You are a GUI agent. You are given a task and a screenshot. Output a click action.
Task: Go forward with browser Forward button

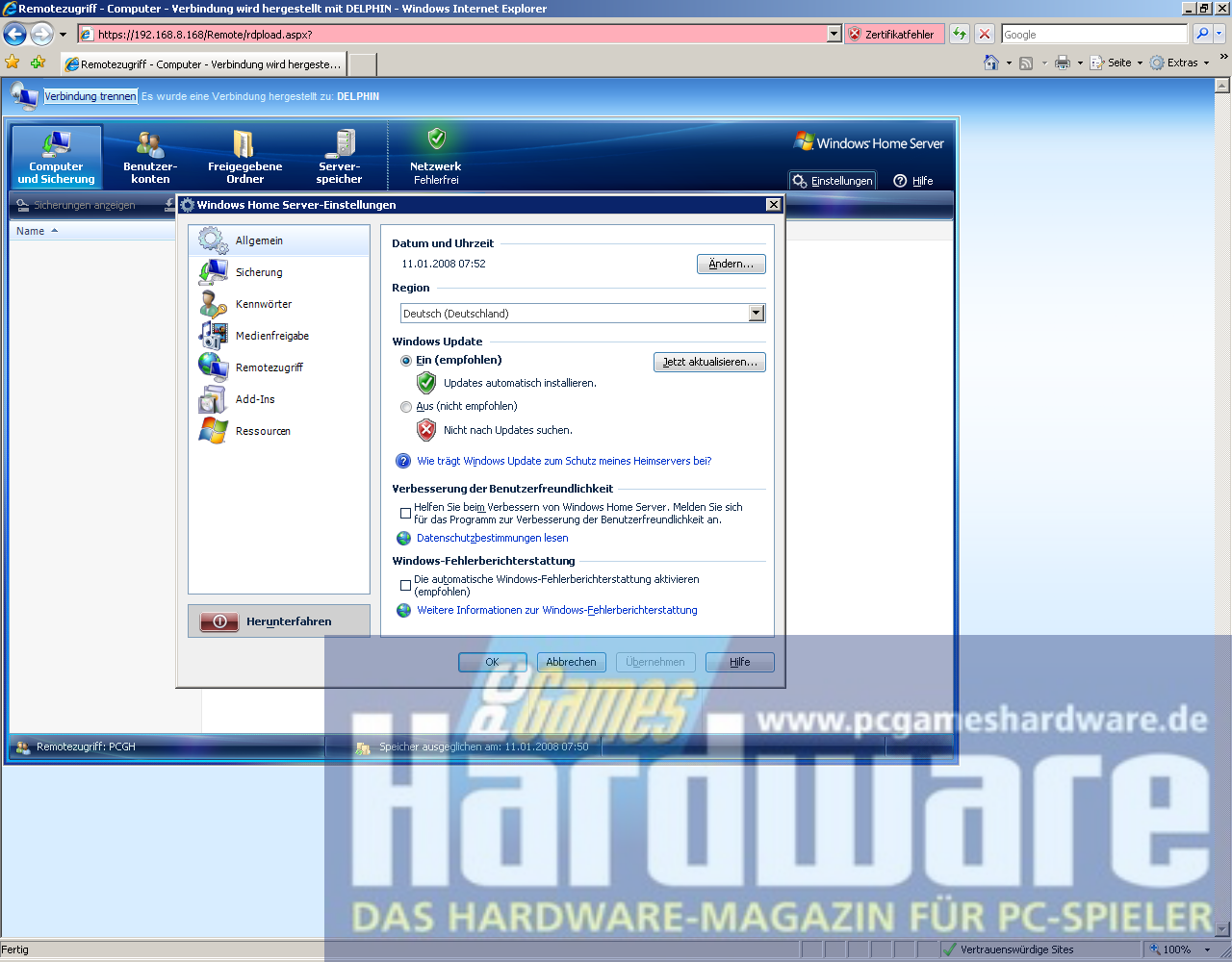(x=41, y=35)
